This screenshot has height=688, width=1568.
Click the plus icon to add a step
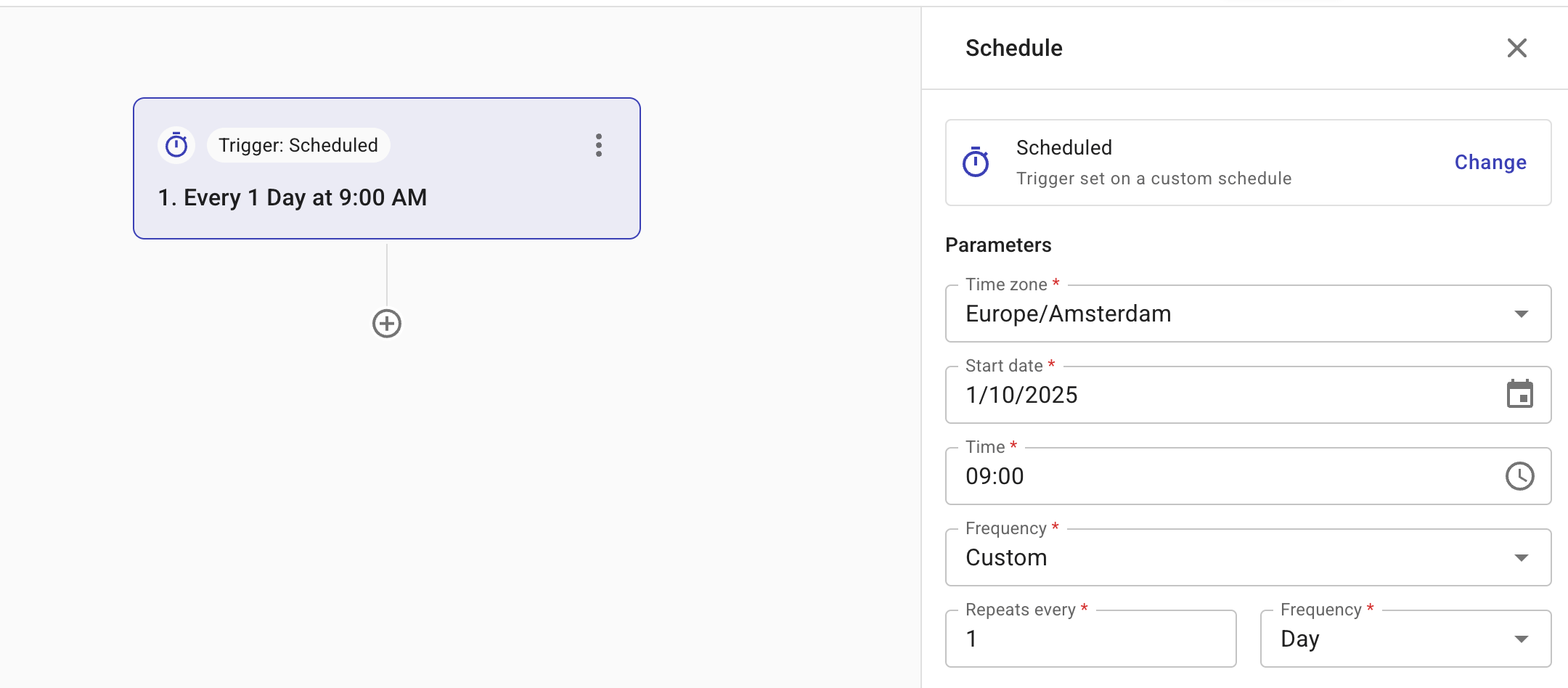click(387, 324)
